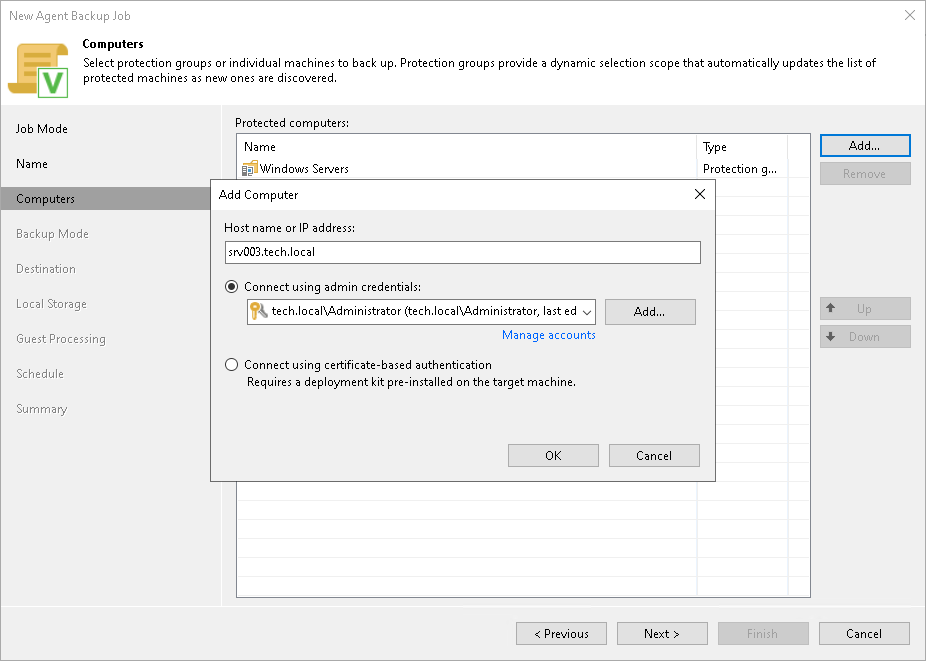Open the Summary wizard step
Viewport: 926px width, 661px height.
[x=42, y=409]
